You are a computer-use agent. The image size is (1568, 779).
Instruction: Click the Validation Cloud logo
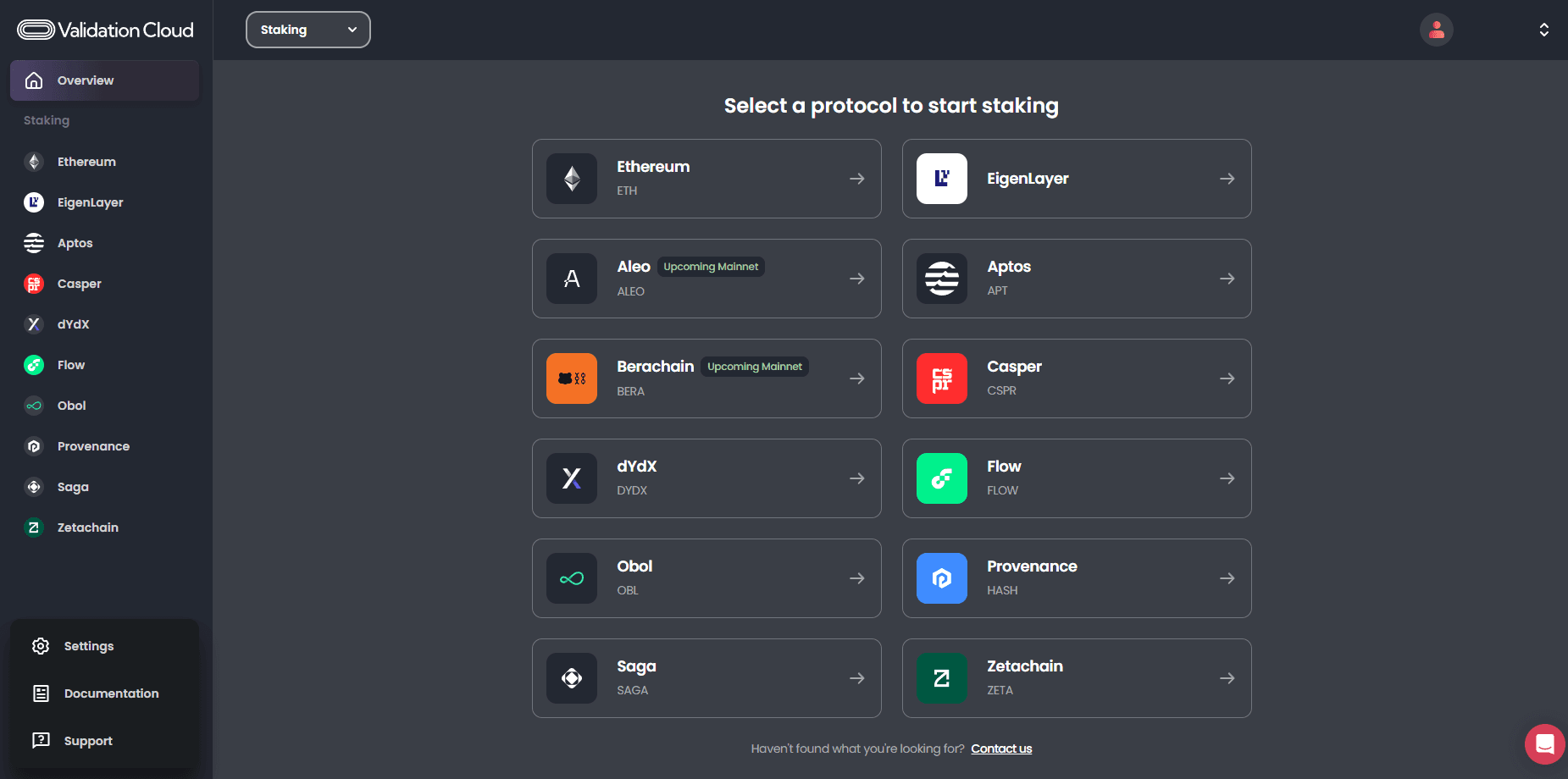(x=106, y=30)
